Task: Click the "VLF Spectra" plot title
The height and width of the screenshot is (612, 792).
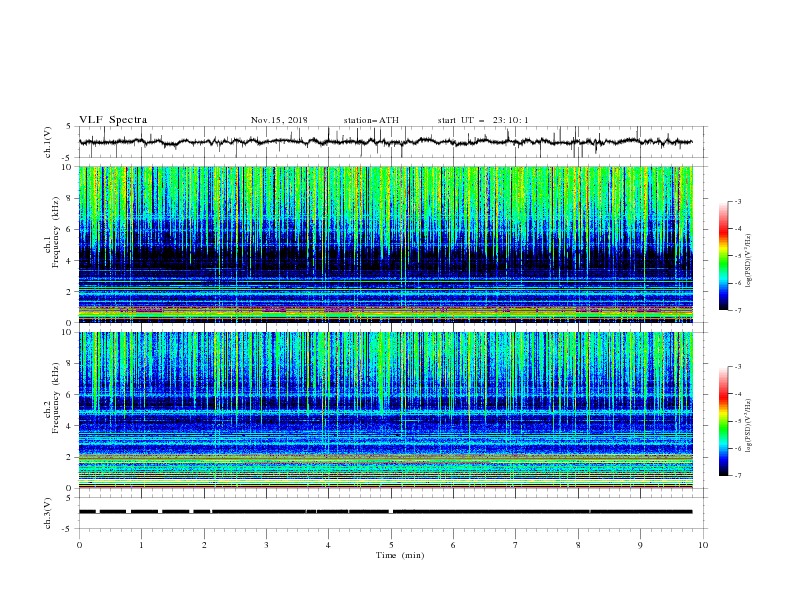Action: click(x=113, y=120)
